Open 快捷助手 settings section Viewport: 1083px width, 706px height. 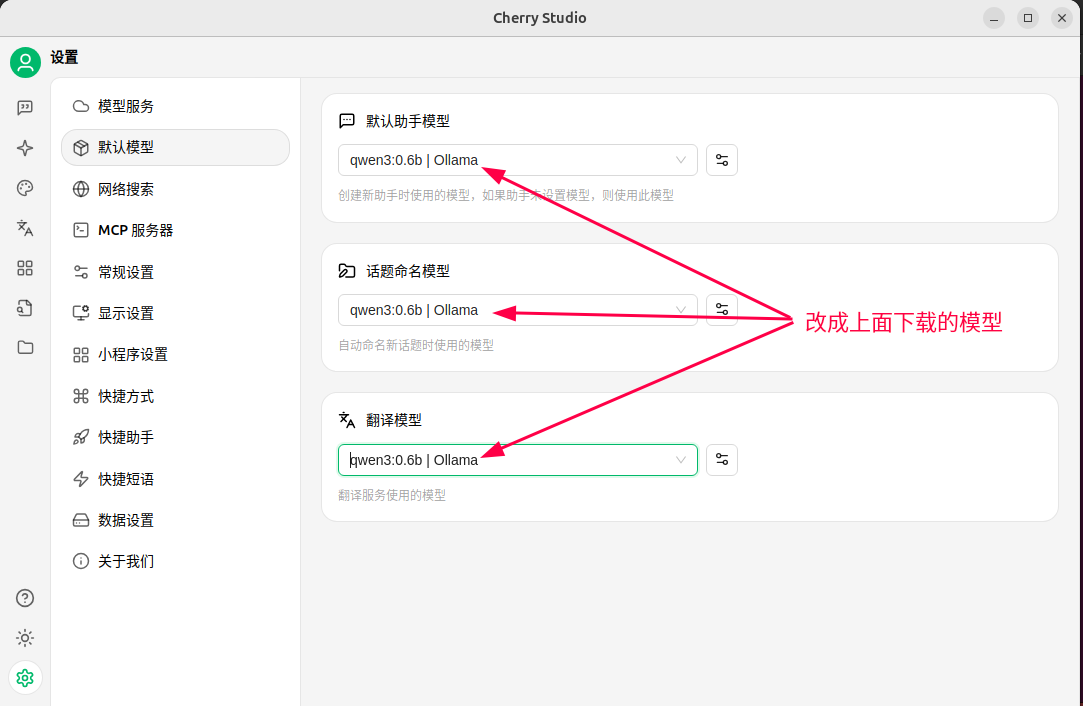point(175,437)
